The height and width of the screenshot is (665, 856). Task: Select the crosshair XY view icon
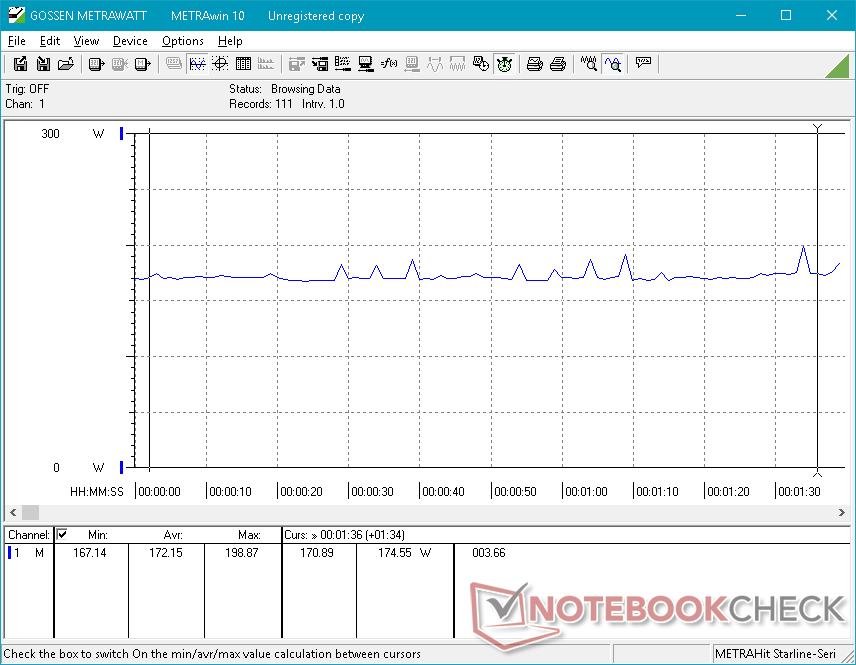click(220, 64)
